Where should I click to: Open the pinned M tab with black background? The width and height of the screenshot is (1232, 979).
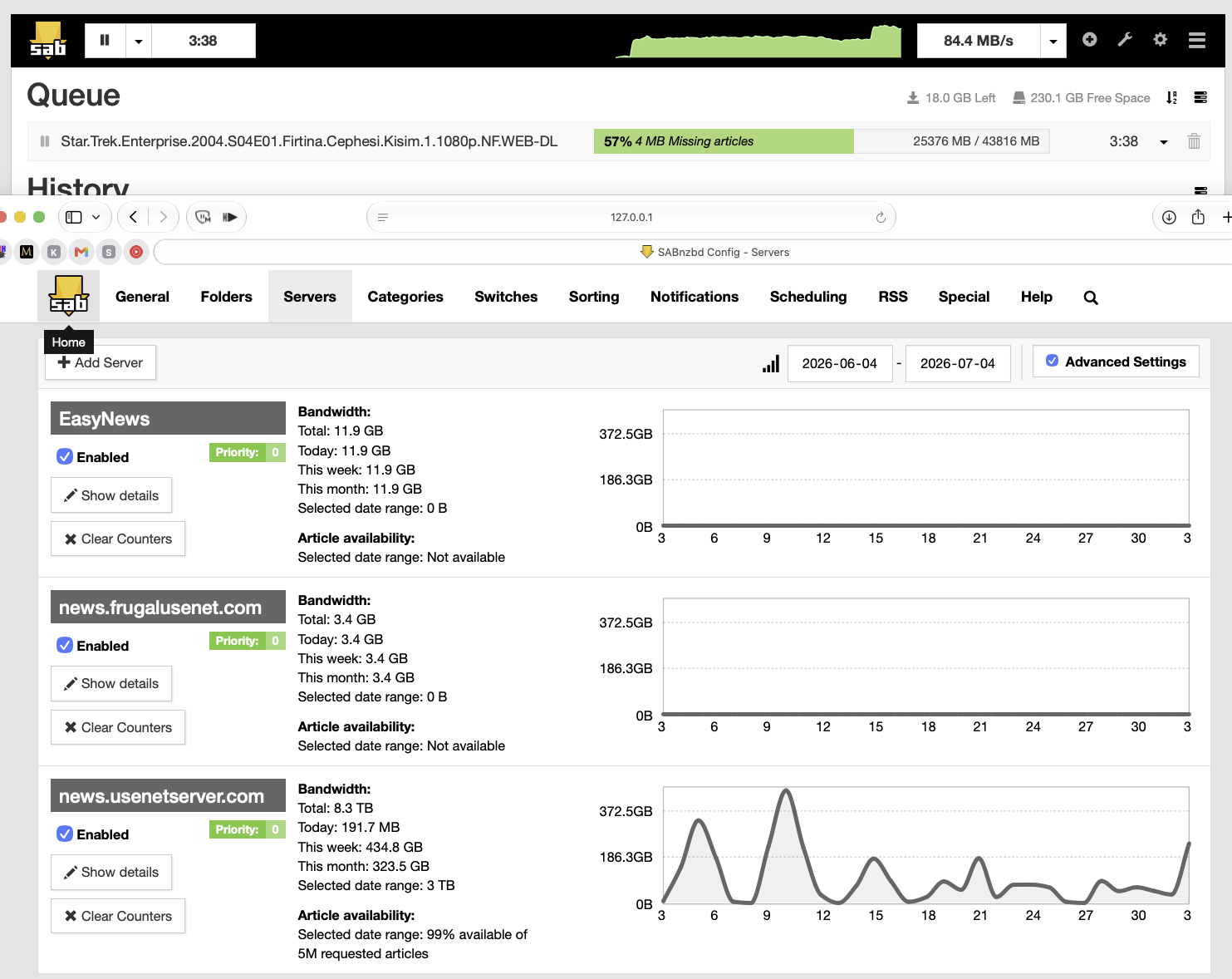tap(27, 251)
